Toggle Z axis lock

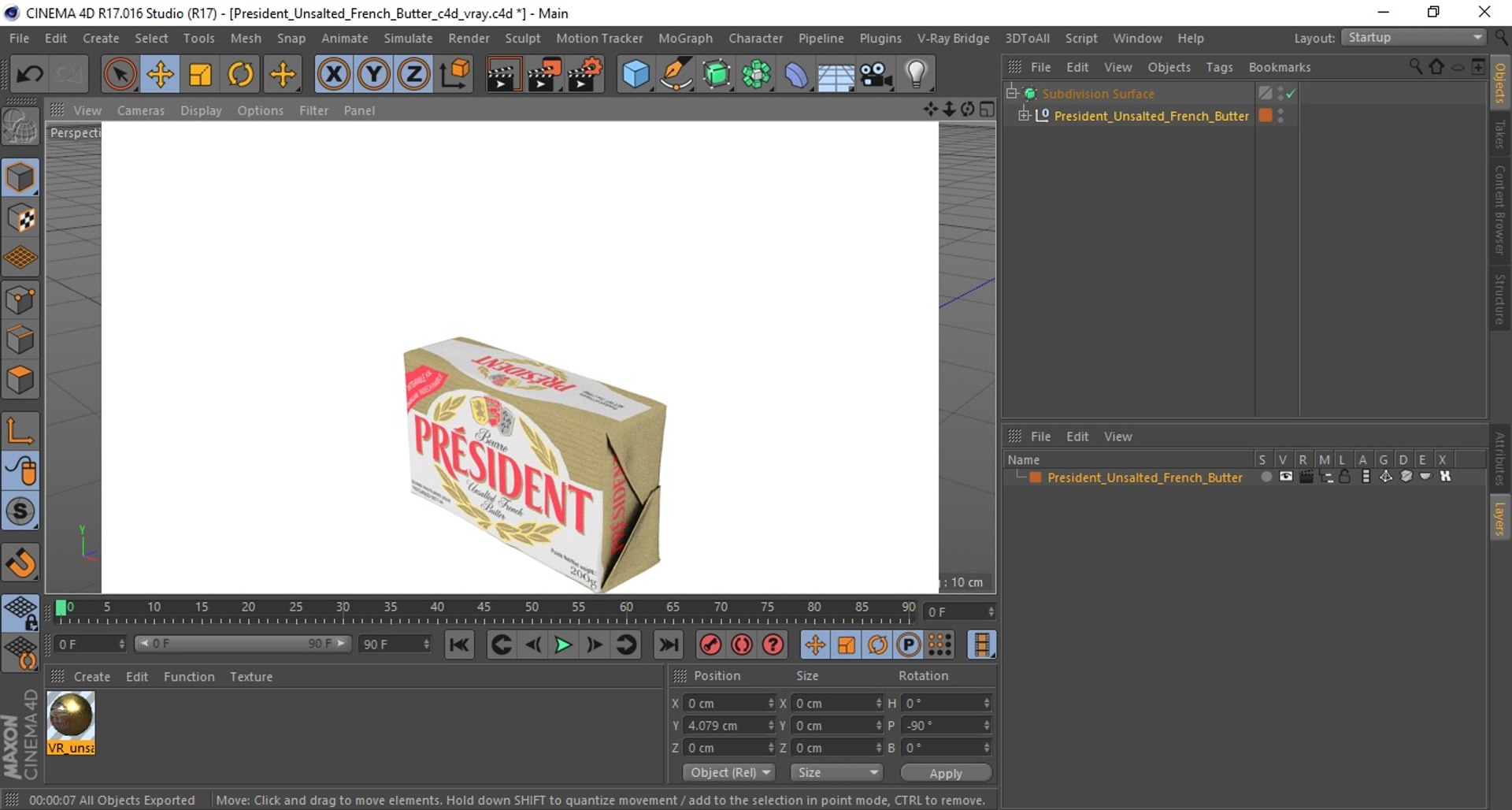[x=414, y=75]
